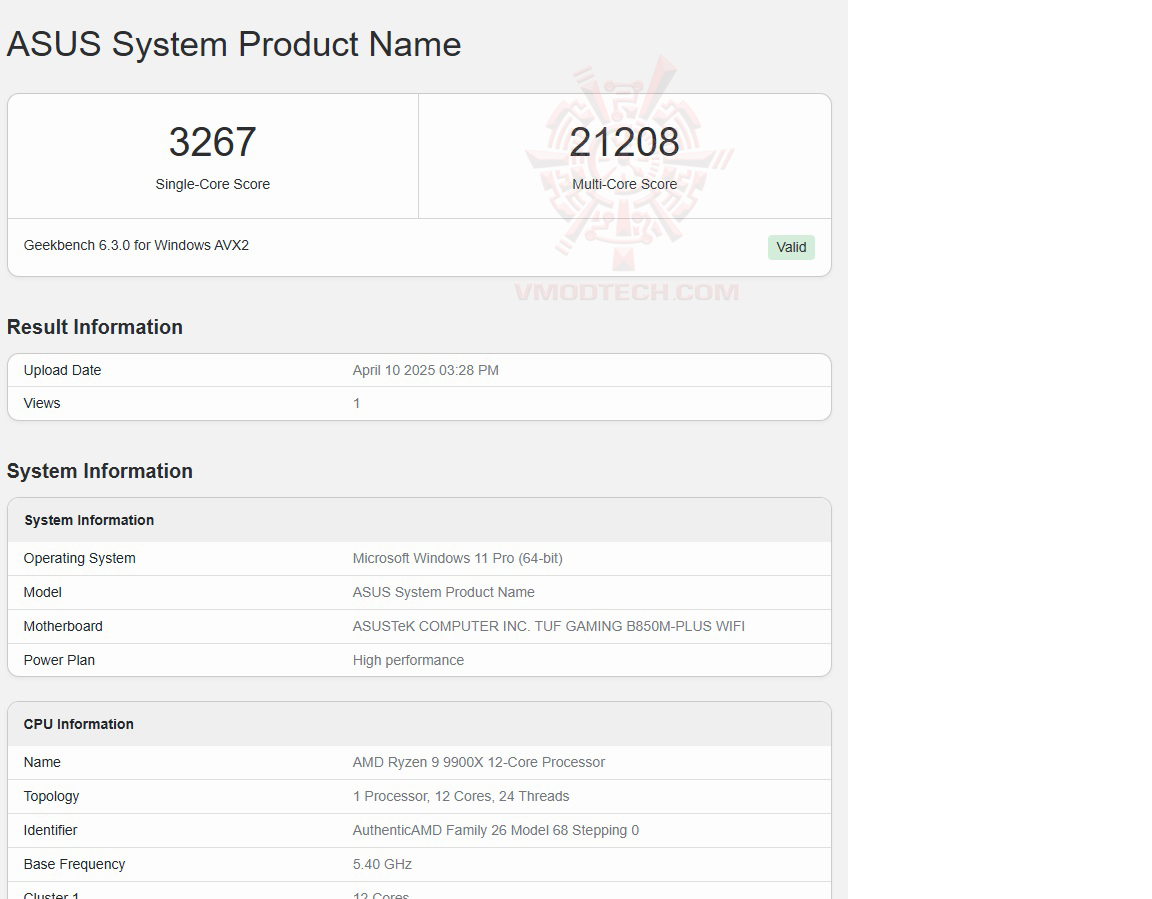This screenshot has height=899, width=1152.
Task: Expand the System Information section
Action: tap(100, 471)
